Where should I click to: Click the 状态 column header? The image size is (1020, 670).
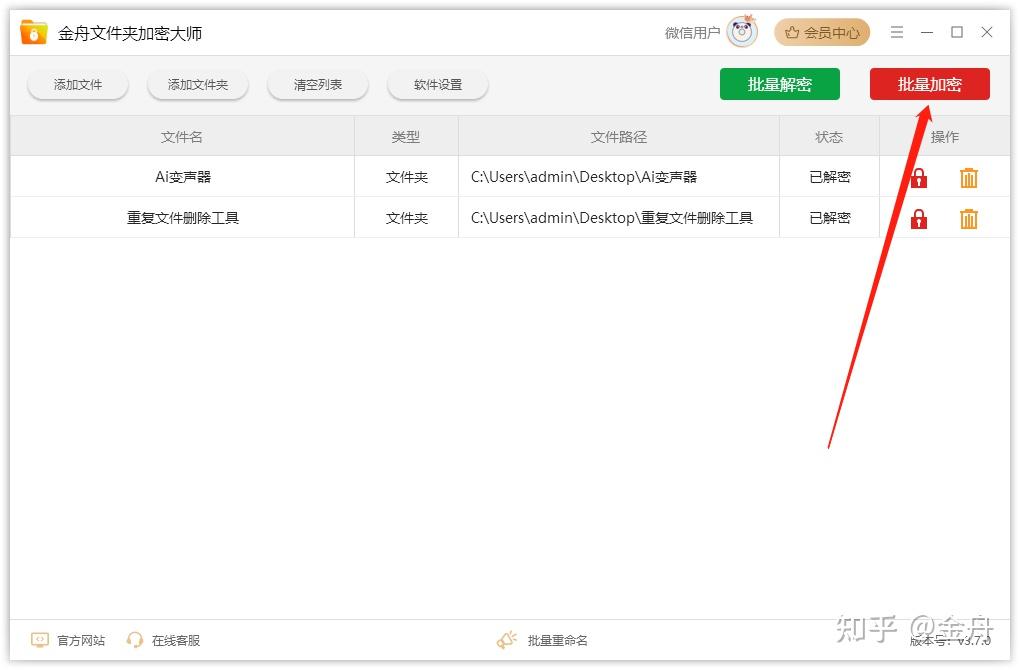(x=829, y=137)
